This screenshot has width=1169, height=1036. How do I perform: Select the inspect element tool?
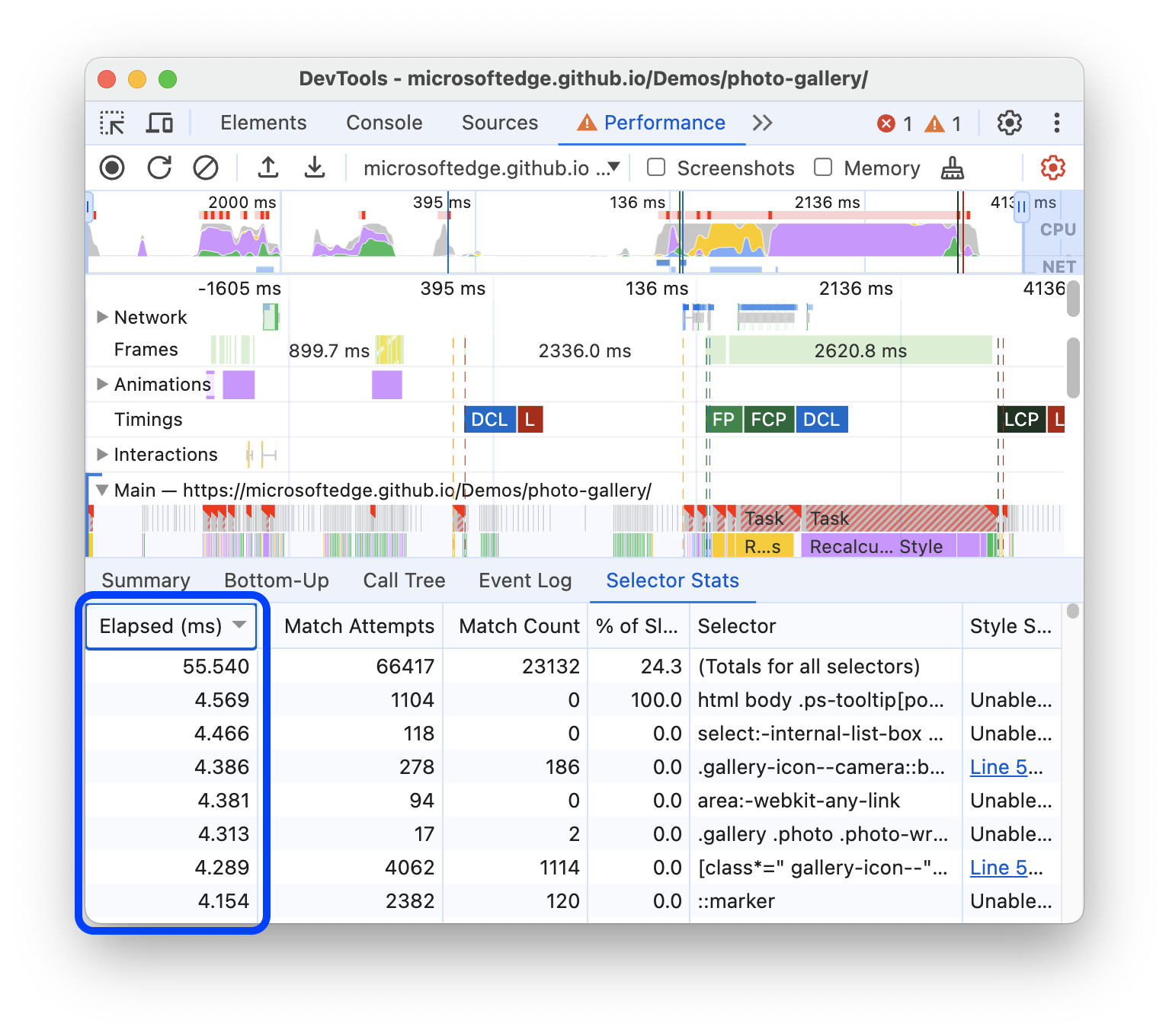point(112,122)
